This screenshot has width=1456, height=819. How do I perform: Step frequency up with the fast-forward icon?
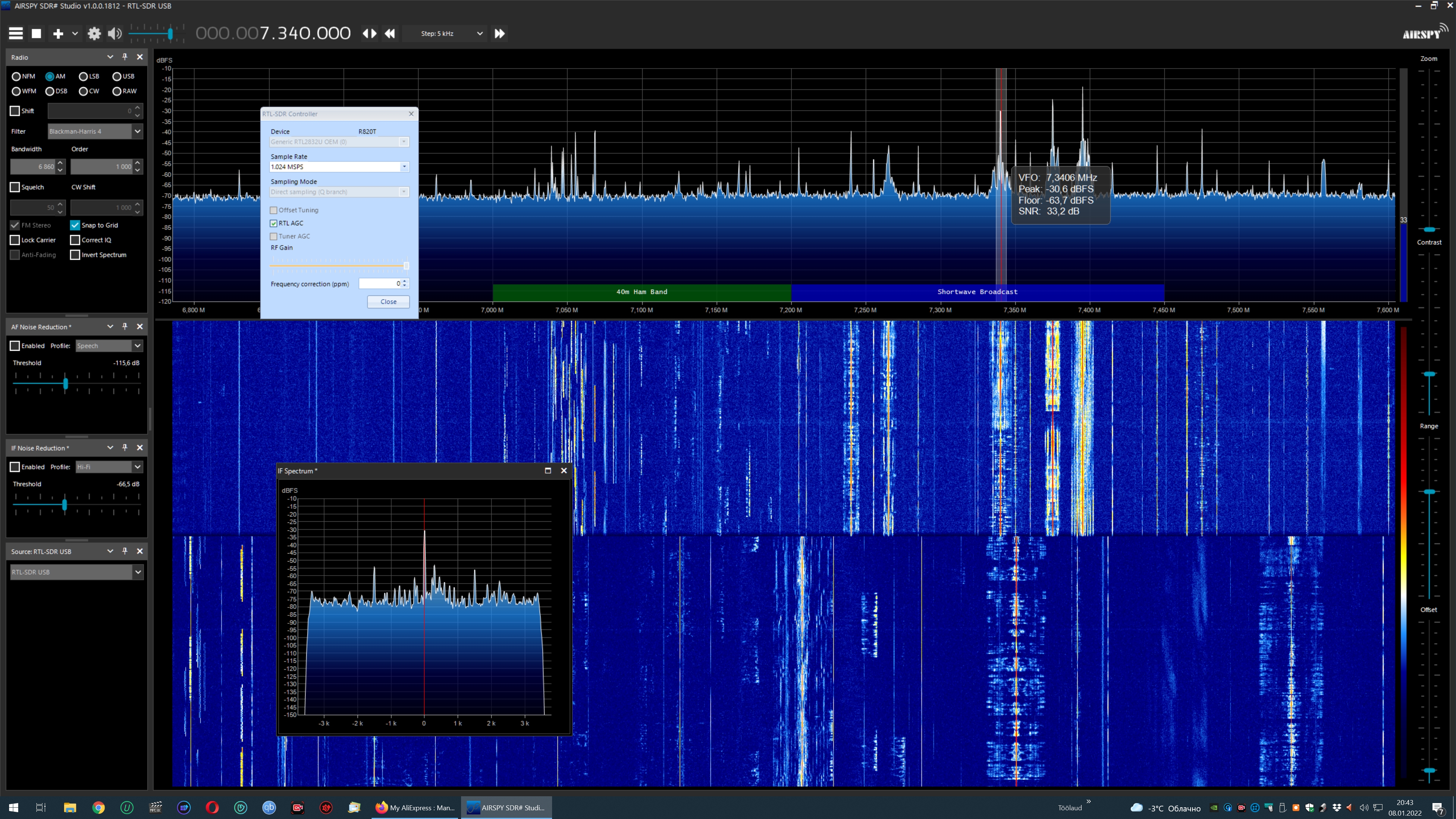500,33
